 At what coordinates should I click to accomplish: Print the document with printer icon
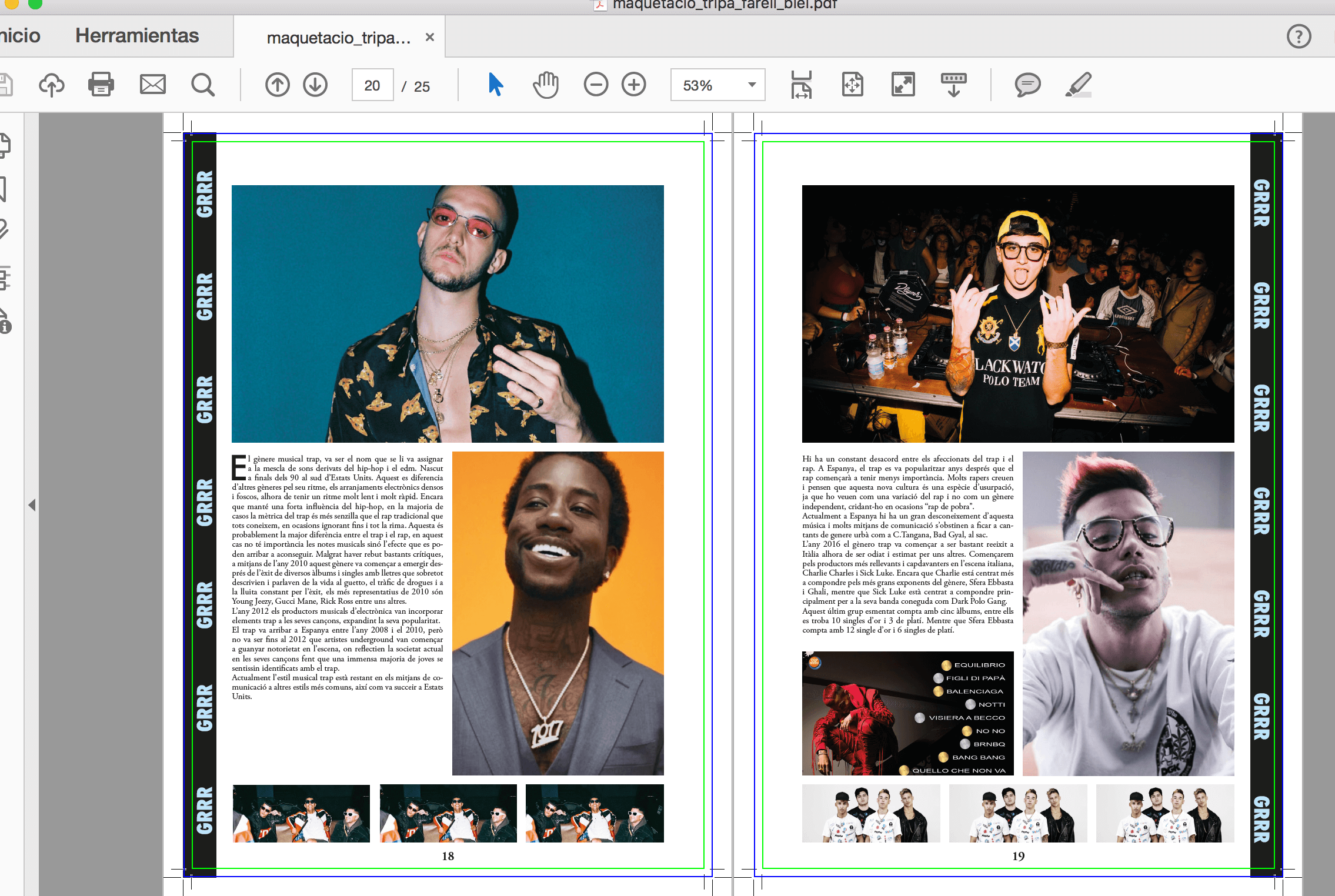(101, 84)
